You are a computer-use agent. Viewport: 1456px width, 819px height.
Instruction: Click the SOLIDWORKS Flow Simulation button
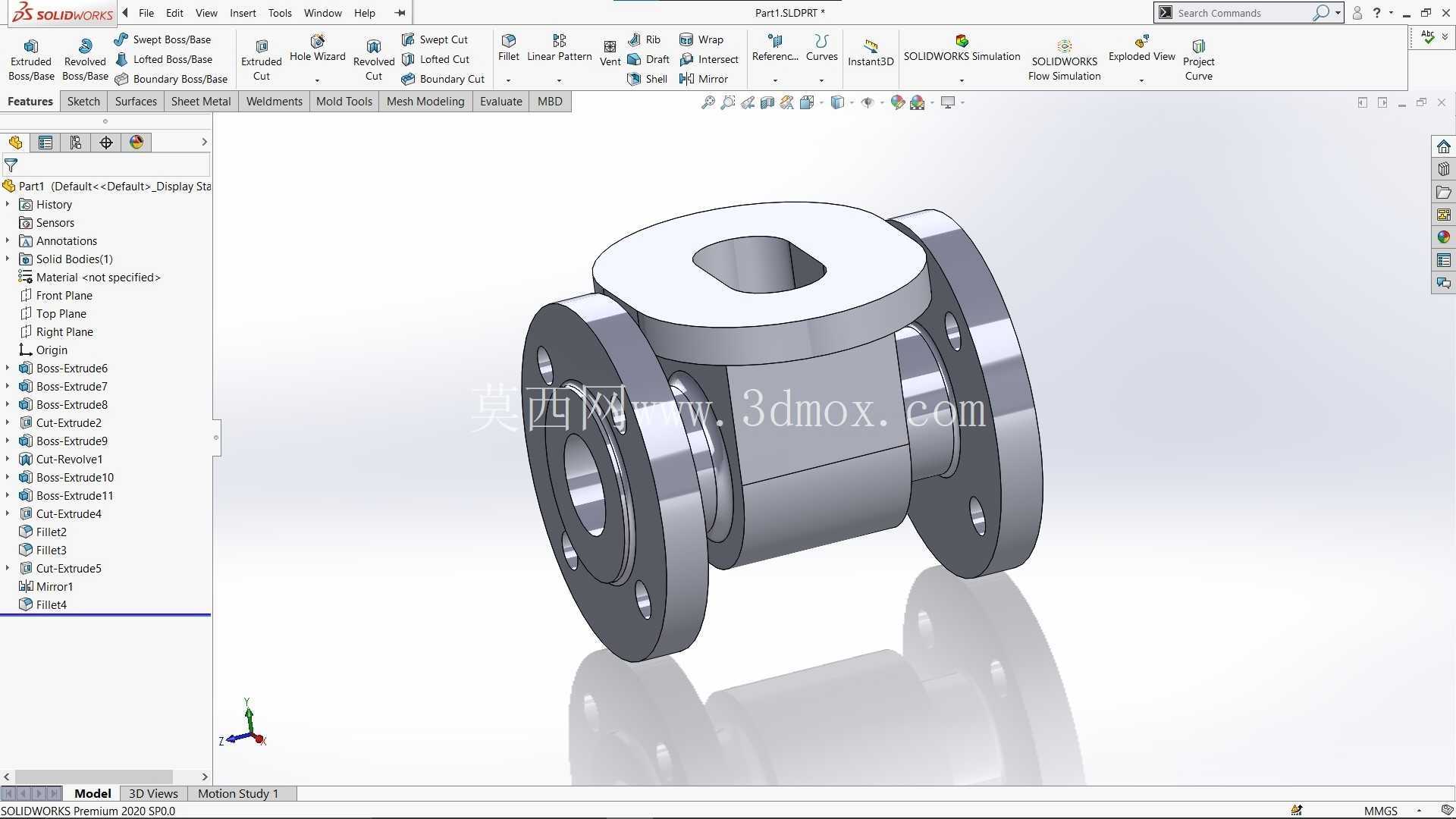[x=1064, y=60]
